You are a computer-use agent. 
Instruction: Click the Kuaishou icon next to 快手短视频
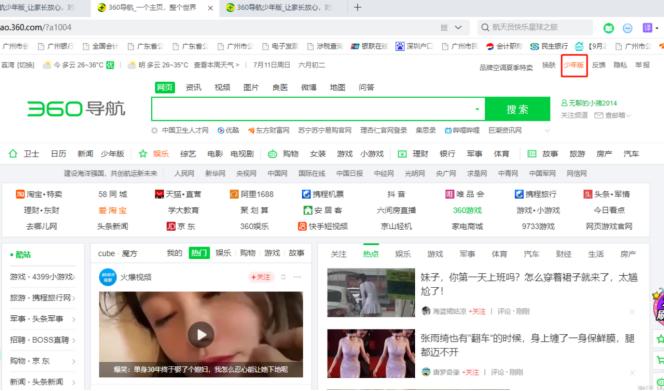(x=302, y=226)
